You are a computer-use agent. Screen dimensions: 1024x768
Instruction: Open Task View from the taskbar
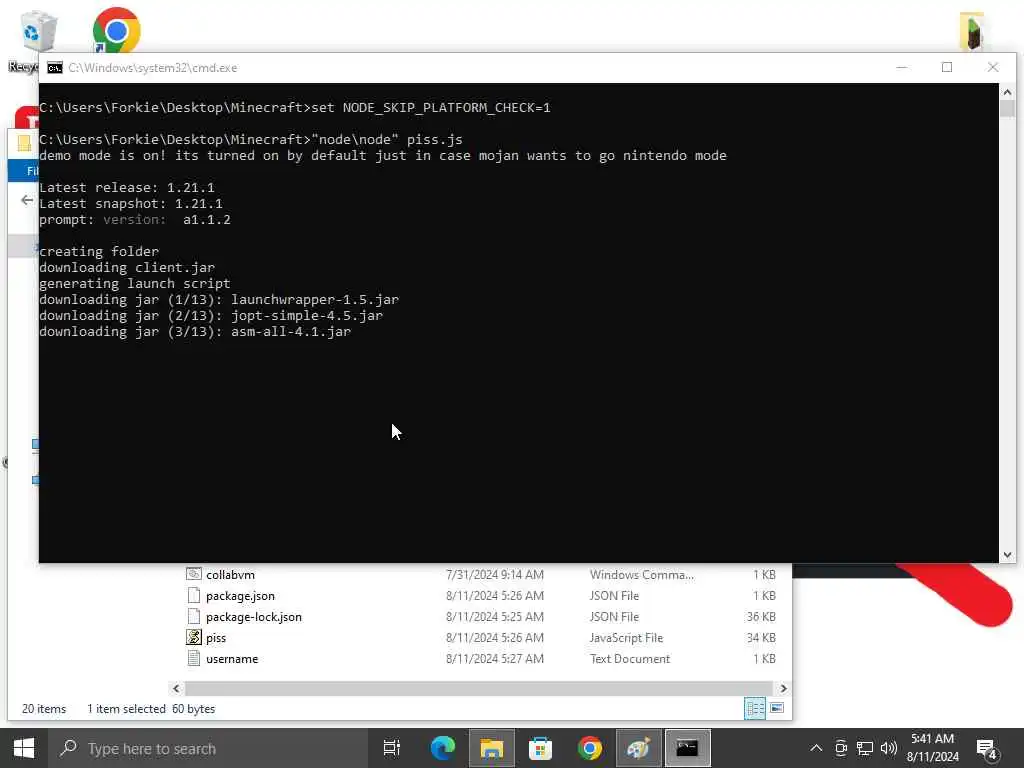[392, 748]
